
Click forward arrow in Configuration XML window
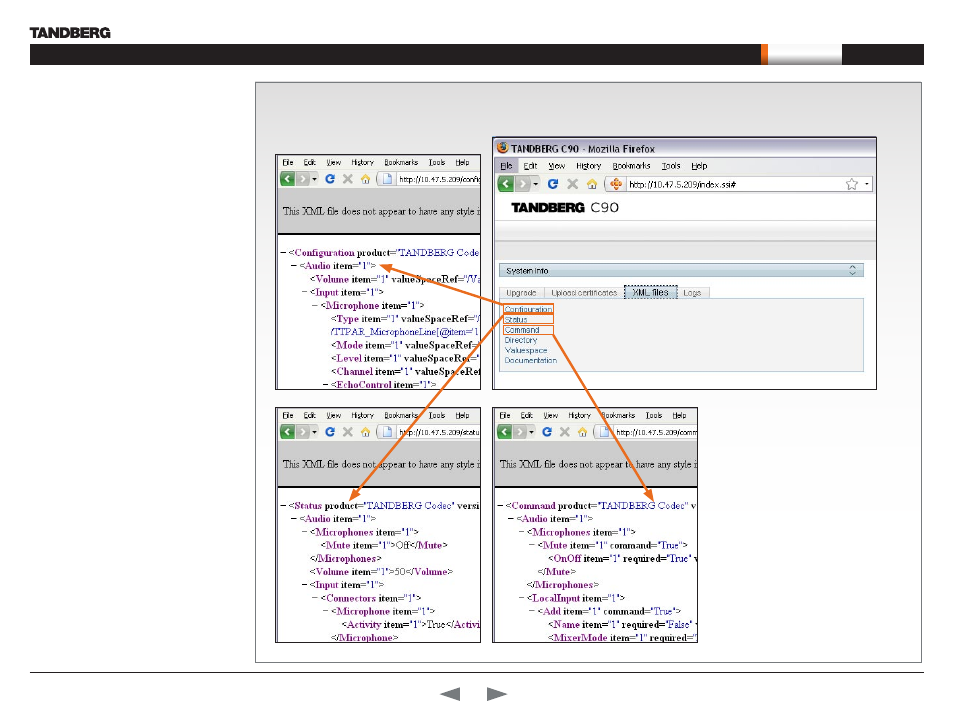click(x=302, y=179)
